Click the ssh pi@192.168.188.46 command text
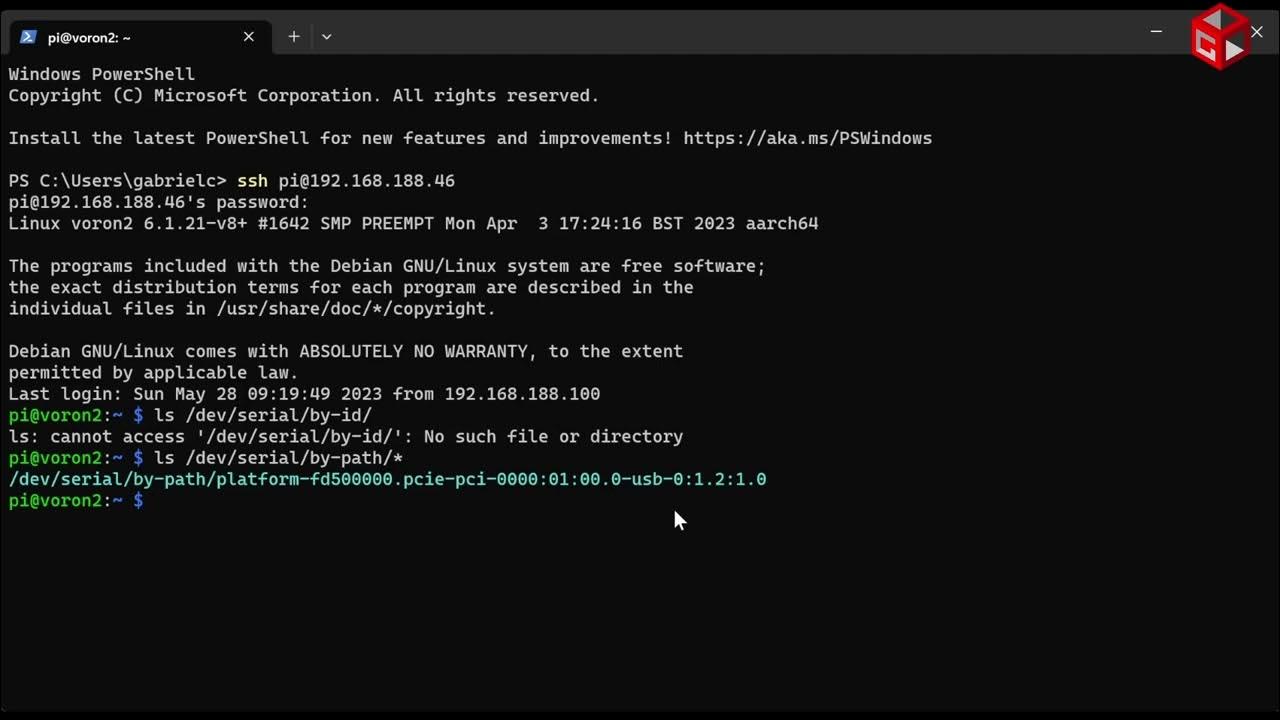Viewport: 1280px width, 720px height. coord(346,181)
